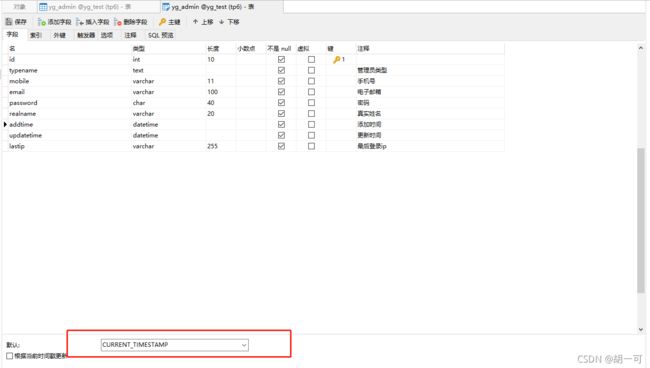Screen dimensions: 650x368
Task: Click Move Up (上移) arrow
Action: (195, 22)
